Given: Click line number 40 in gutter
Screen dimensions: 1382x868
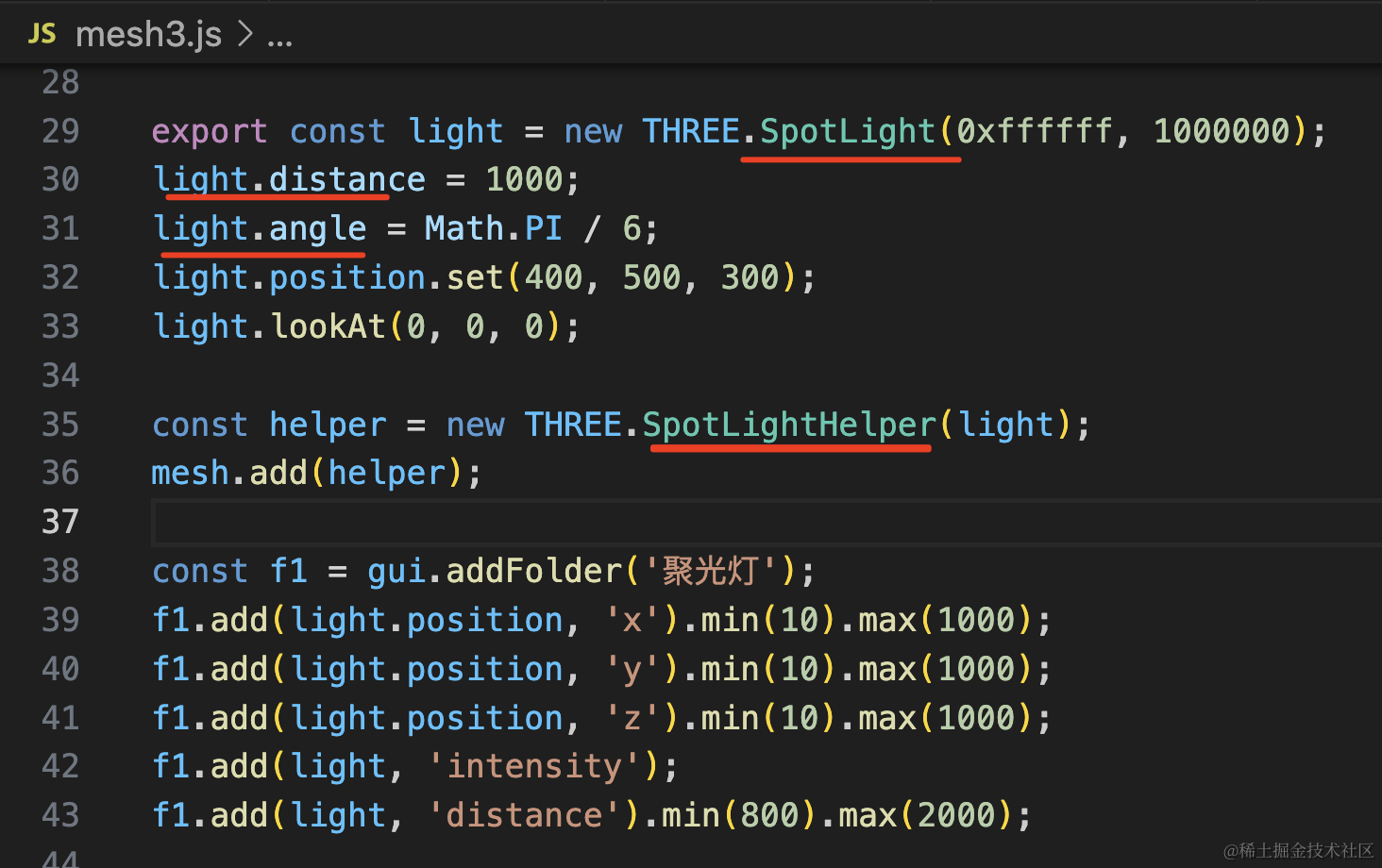Looking at the screenshot, I should tap(60, 669).
